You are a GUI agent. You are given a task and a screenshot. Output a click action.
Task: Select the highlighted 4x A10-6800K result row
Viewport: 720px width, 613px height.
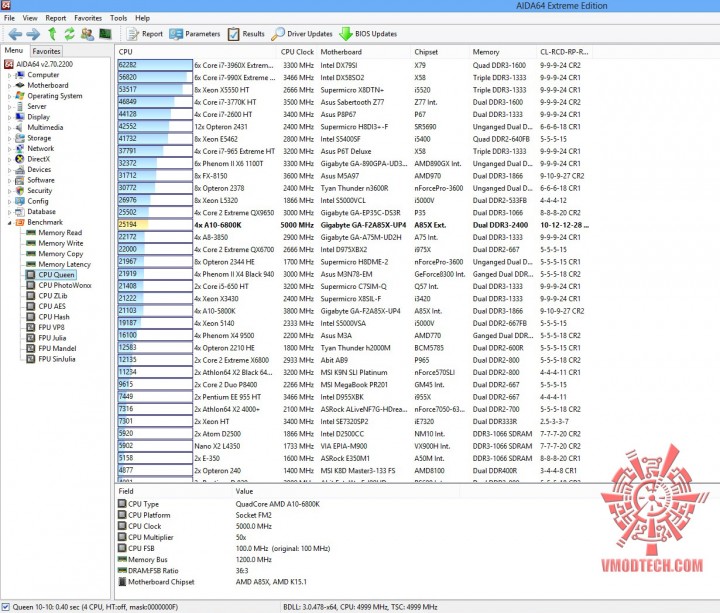(x=354, y=225)
